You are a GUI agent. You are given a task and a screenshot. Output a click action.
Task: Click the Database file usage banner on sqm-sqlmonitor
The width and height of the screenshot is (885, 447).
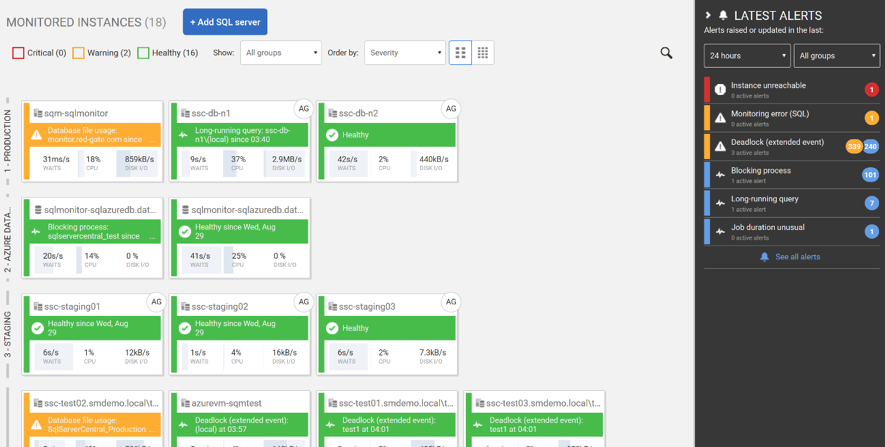[x=95, y=135]
